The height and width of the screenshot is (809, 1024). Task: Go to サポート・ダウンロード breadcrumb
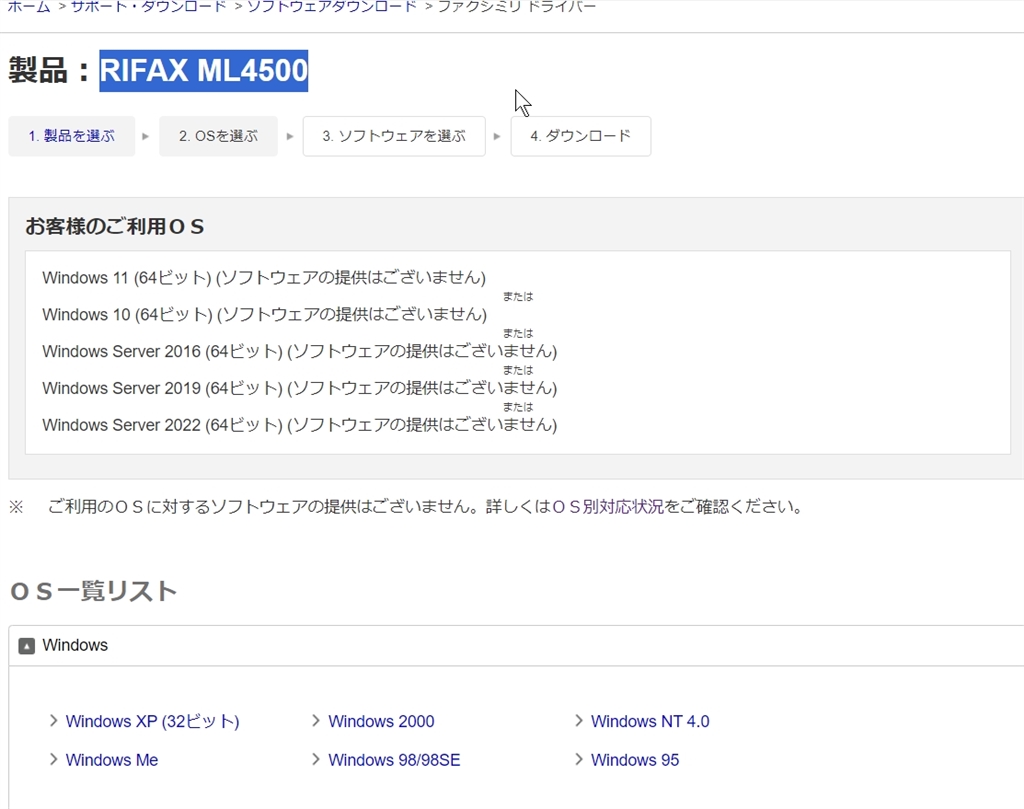148,7
